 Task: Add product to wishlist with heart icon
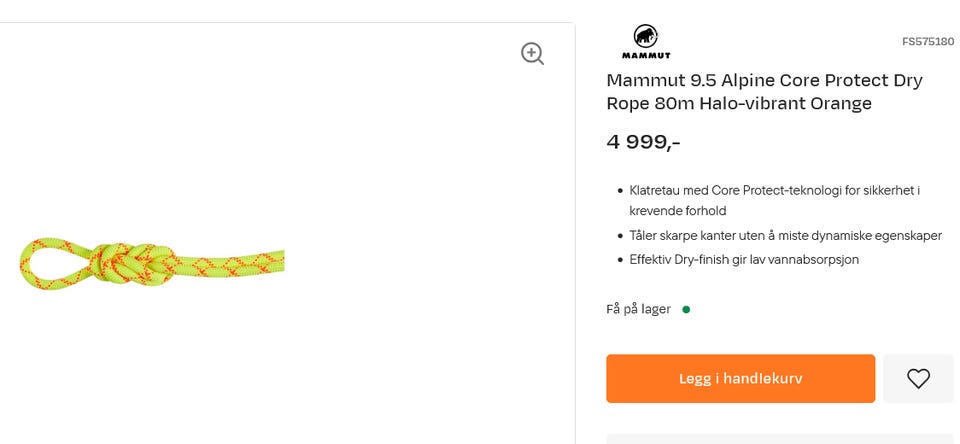[x=918, y=379]
